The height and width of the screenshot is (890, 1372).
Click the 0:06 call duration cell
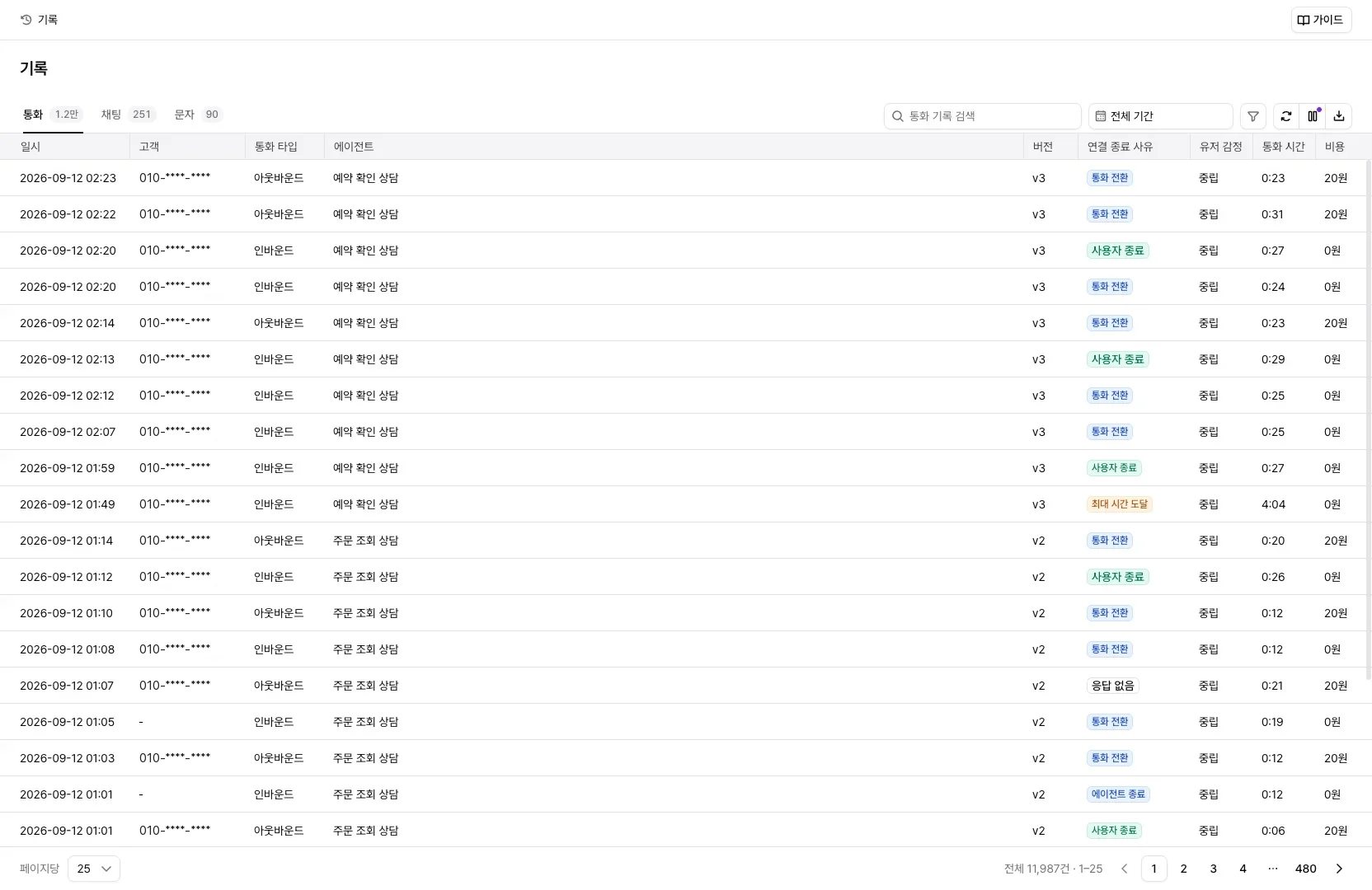pyautogui.click(x=1273, y=831)
